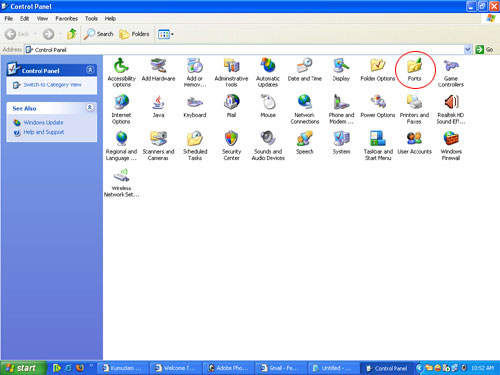Open Keyboard settings icon
The width and height of the screenshot is (500, 375).
(x=195, y=106)
